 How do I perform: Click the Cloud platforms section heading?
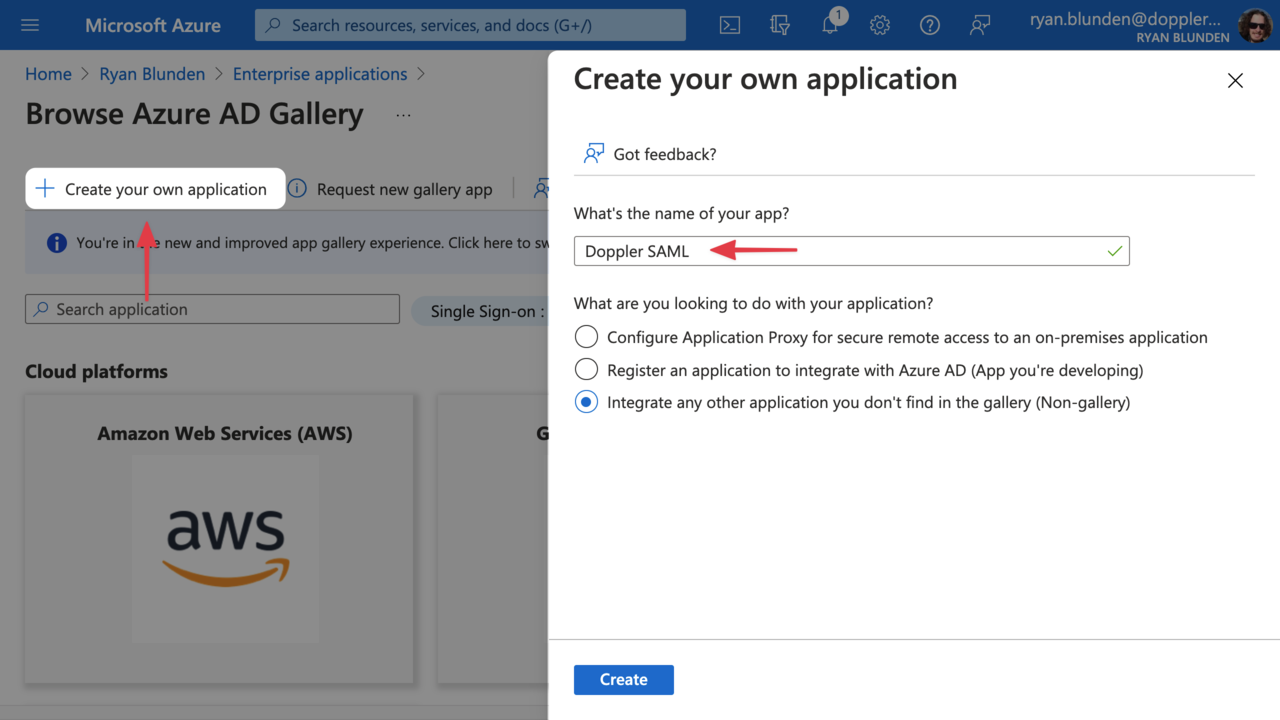(96, 371)
